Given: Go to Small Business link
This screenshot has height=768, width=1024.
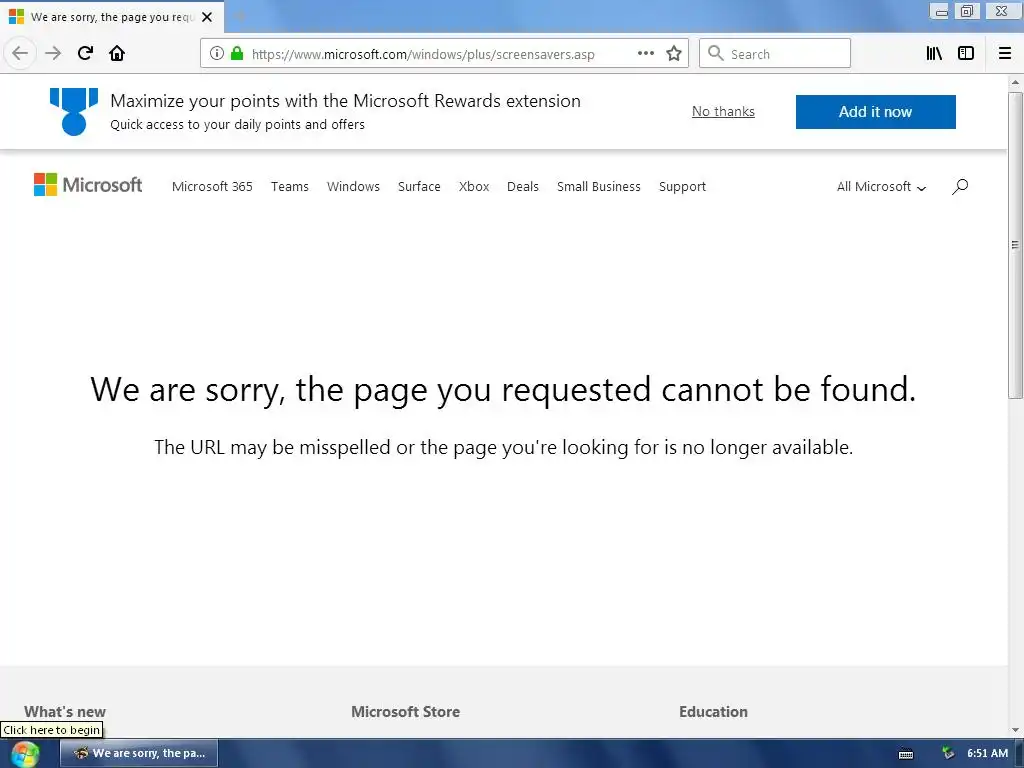Looking at the screenshot, I should [x=599, y=187].
